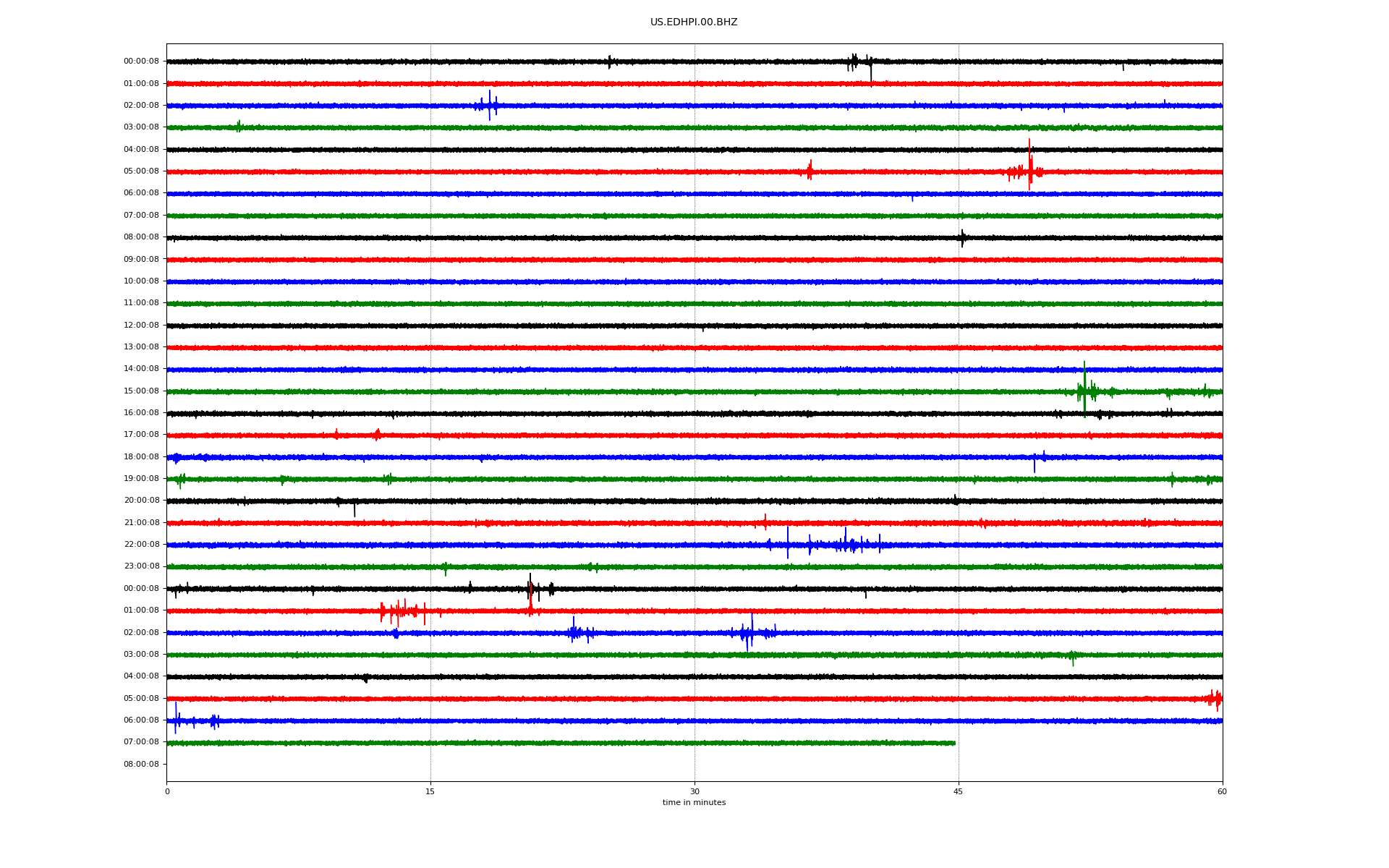Click the 30 tick on the x-axis
Screen dimensions: 1389x868
[x=694, y=792]
